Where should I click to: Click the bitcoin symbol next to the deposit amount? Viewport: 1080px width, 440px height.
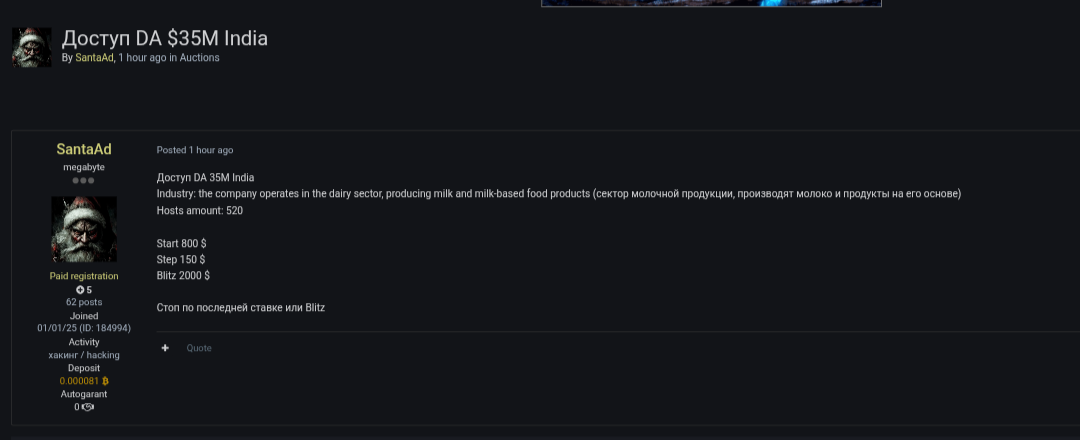[x=105, y=381]
